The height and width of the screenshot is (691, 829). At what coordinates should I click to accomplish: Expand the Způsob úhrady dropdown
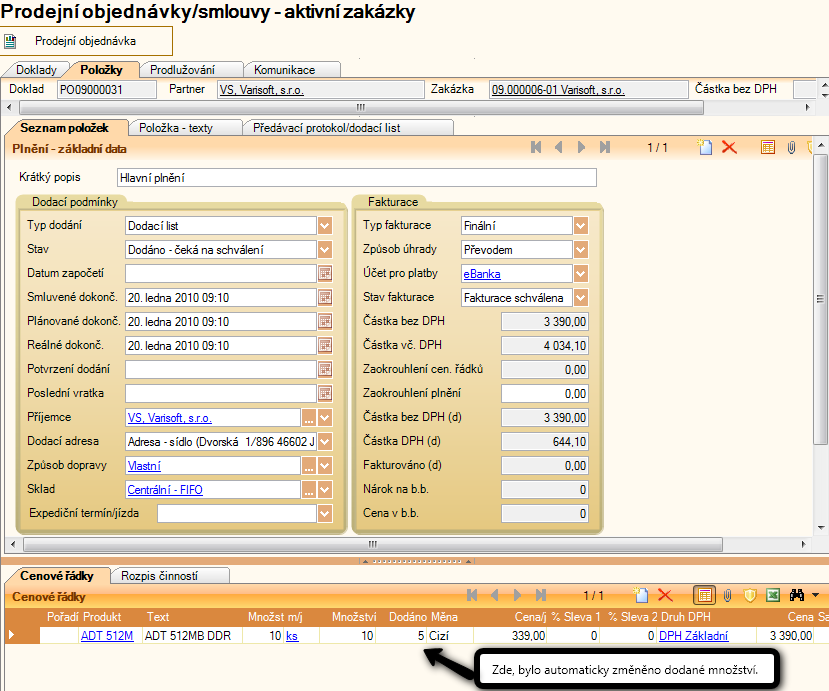pos(581,249)
